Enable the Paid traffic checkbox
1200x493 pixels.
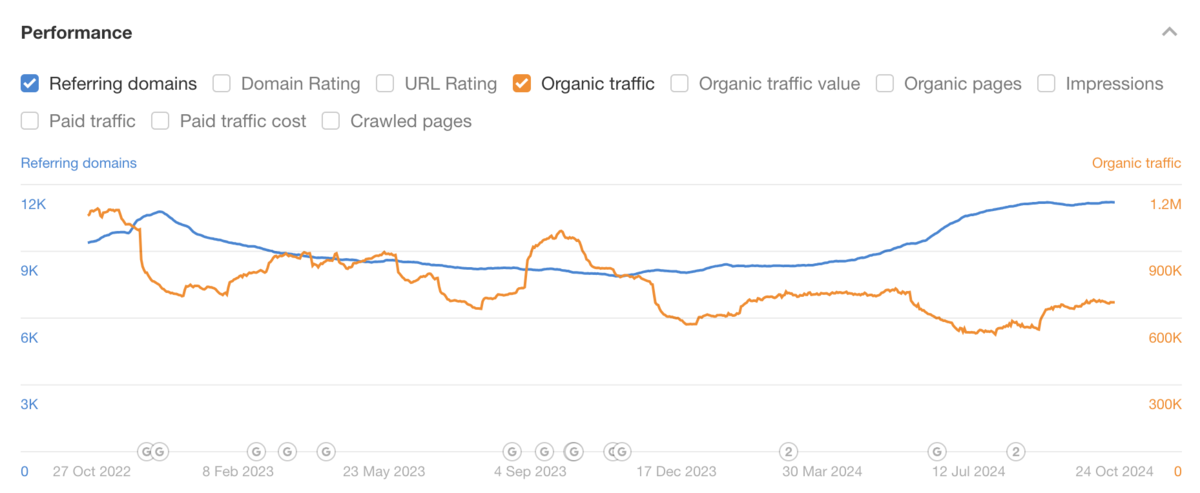pyautogui.click(x=30, y=121)
